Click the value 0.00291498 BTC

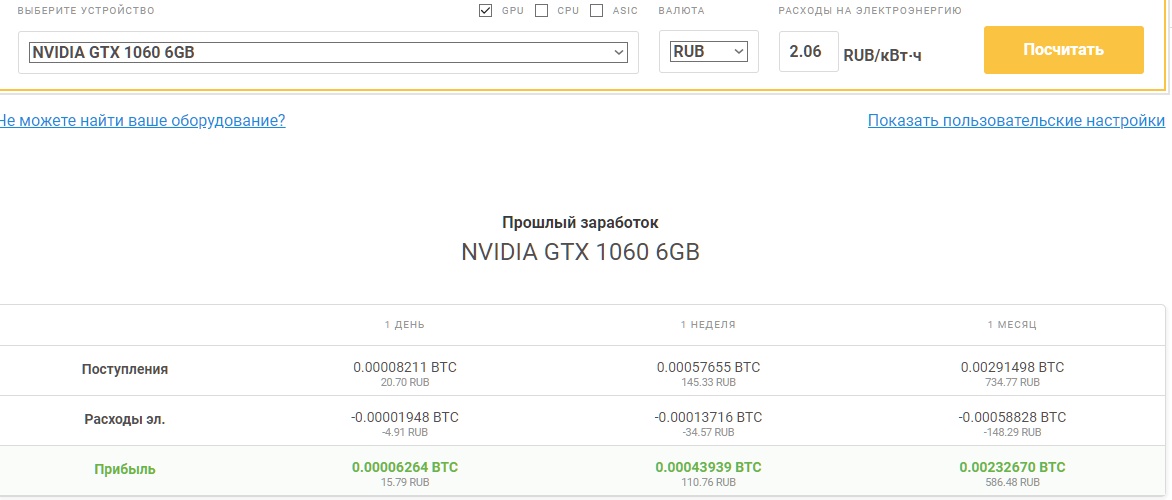pos(1012,367)
